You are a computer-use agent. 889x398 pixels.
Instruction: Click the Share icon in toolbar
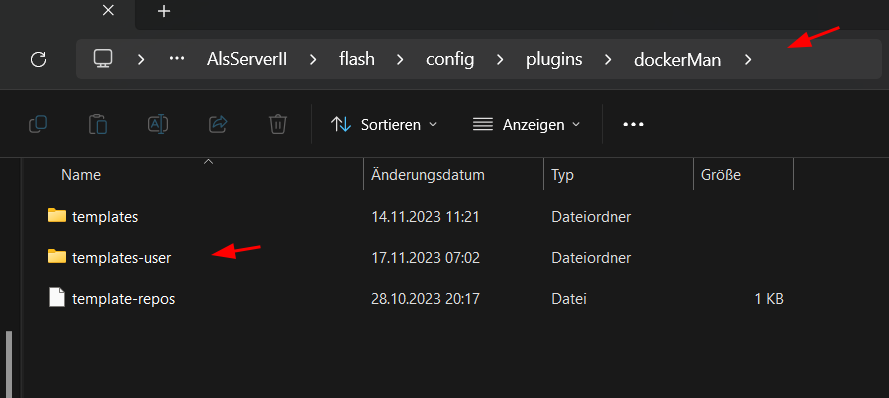218,124
